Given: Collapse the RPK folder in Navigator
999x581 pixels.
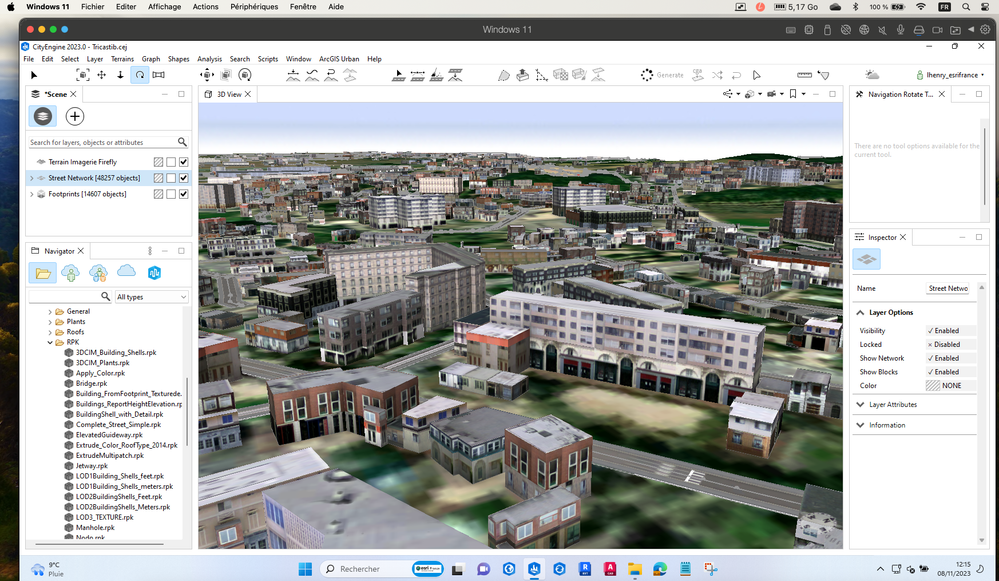Looking at the screenshot, I should click(x=50, y=342).
